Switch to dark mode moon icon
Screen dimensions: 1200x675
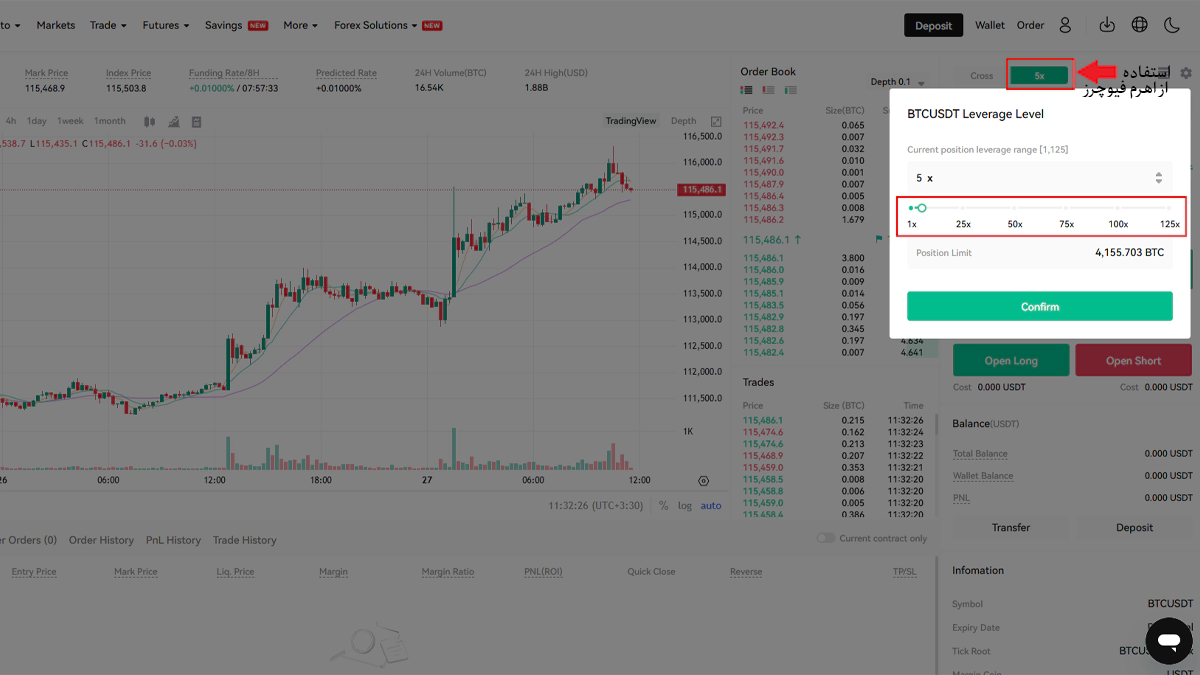click(x=1172, y=25)
